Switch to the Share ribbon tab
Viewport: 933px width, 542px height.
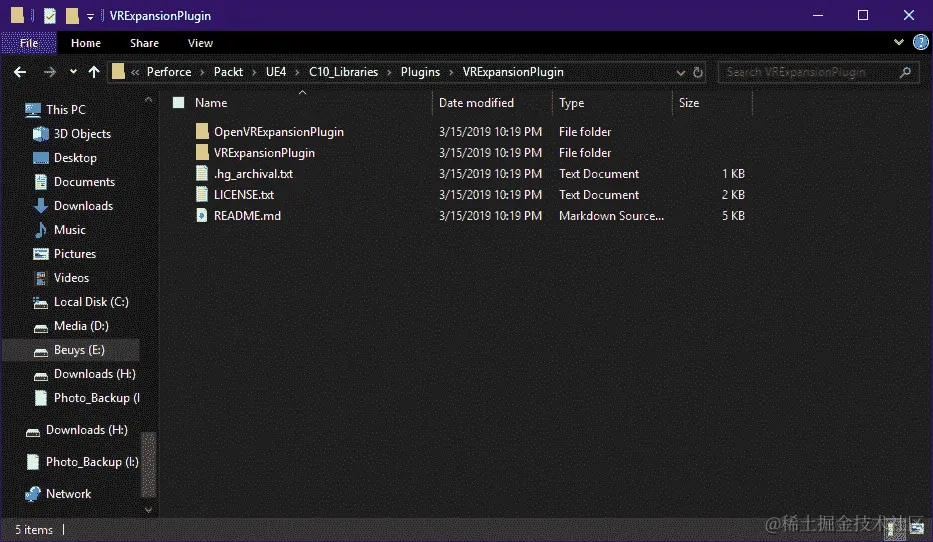tap(145, 43)
